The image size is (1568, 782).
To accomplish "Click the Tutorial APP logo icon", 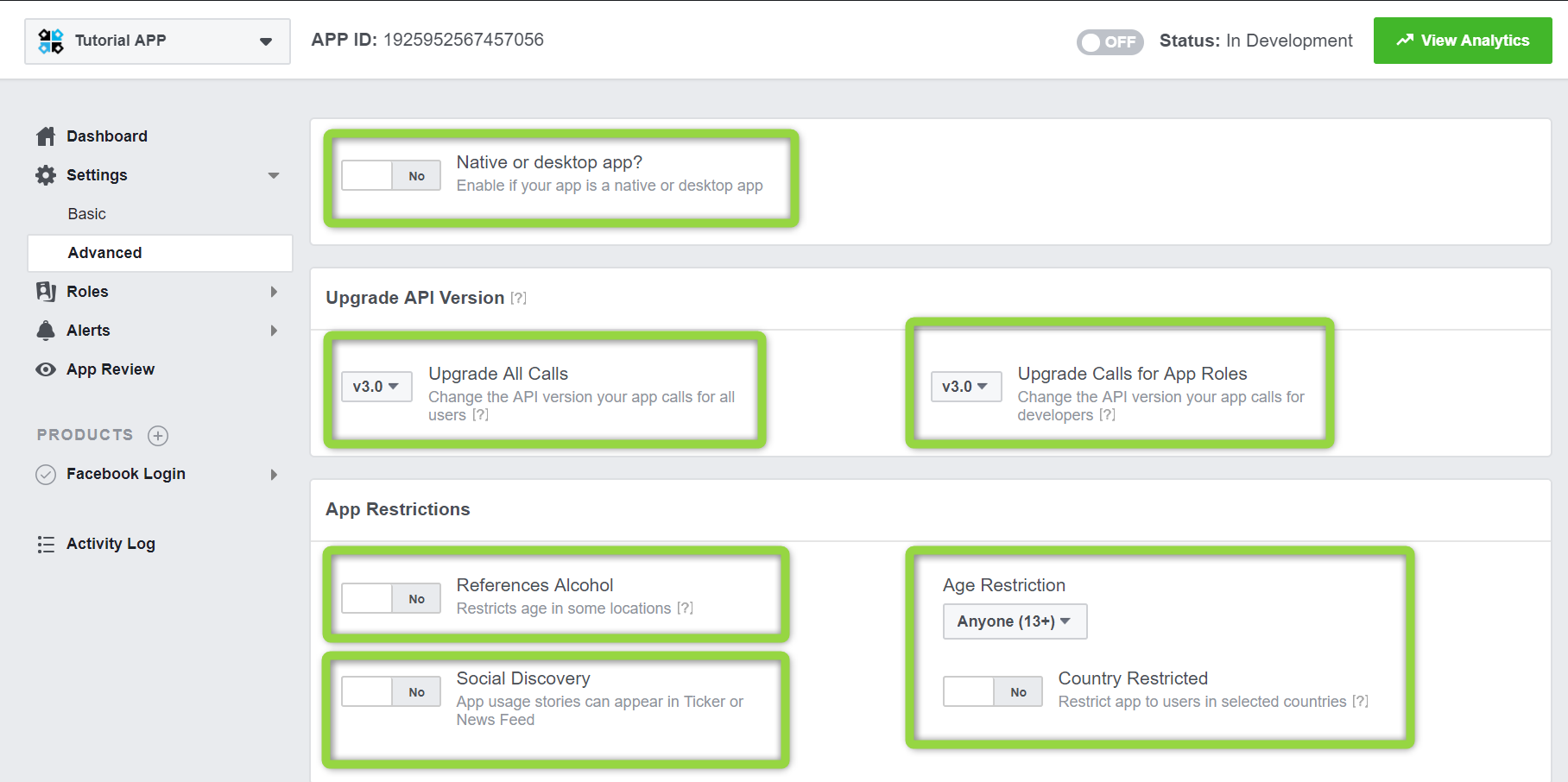I will point(51,41).
